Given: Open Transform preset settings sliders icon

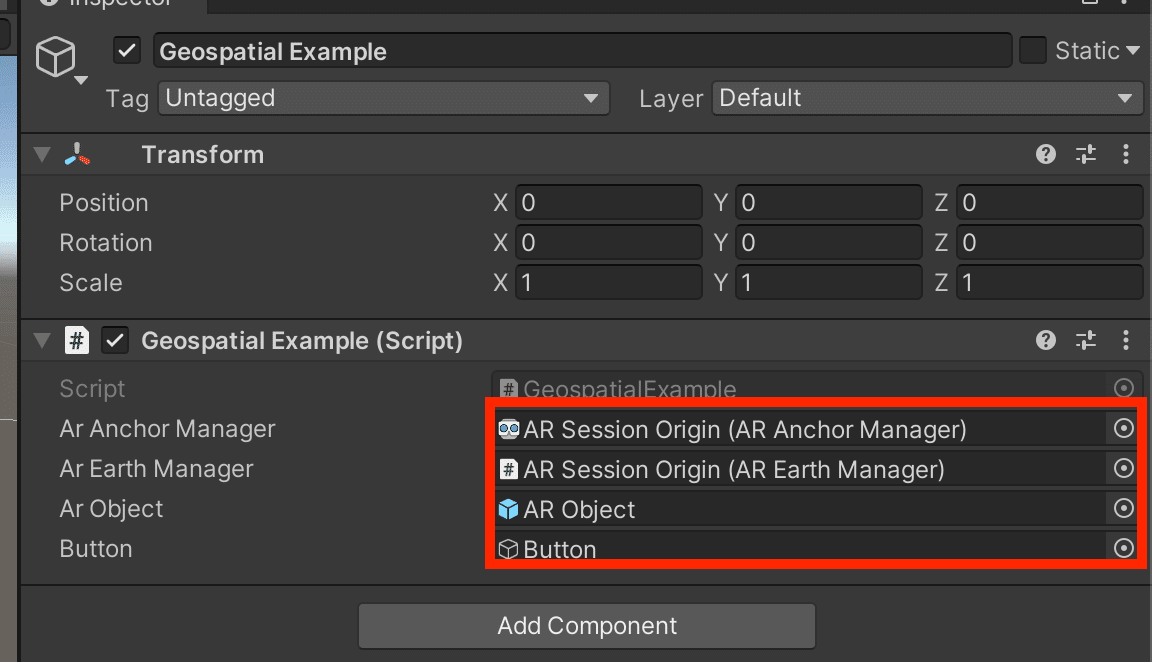Looking at the screenshot, I should [1086, 154].
